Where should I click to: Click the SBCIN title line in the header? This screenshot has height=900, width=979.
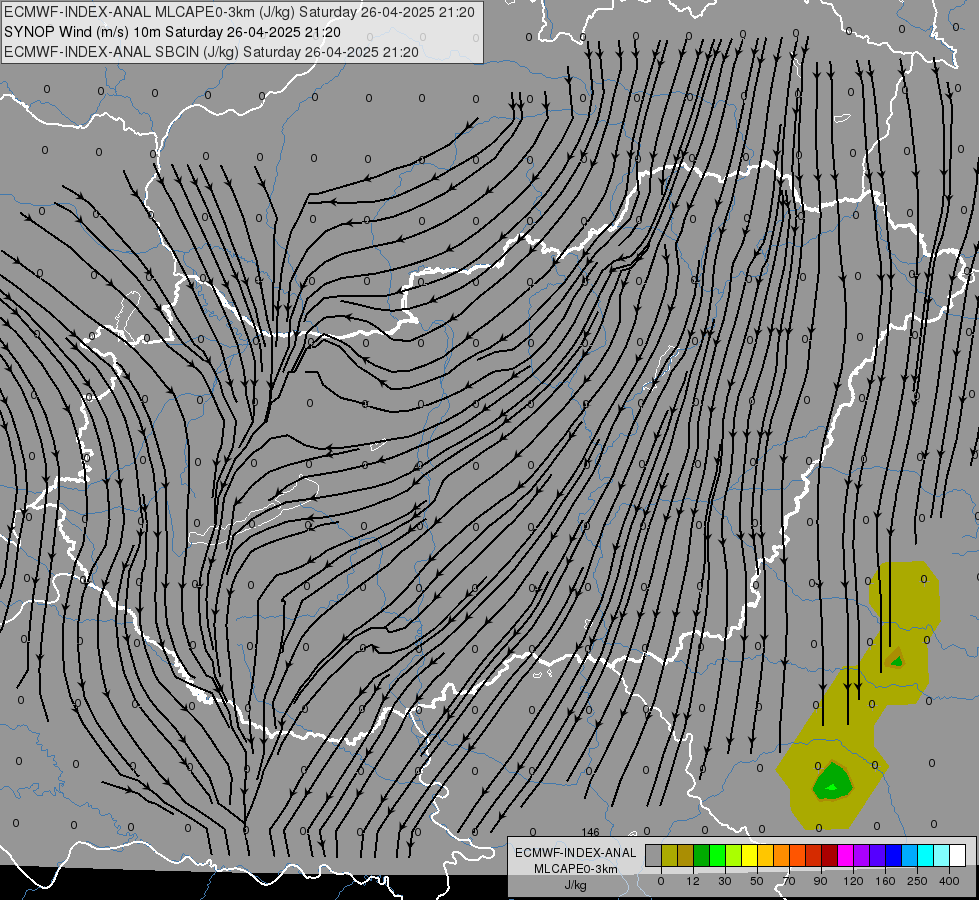click(211, 52)
